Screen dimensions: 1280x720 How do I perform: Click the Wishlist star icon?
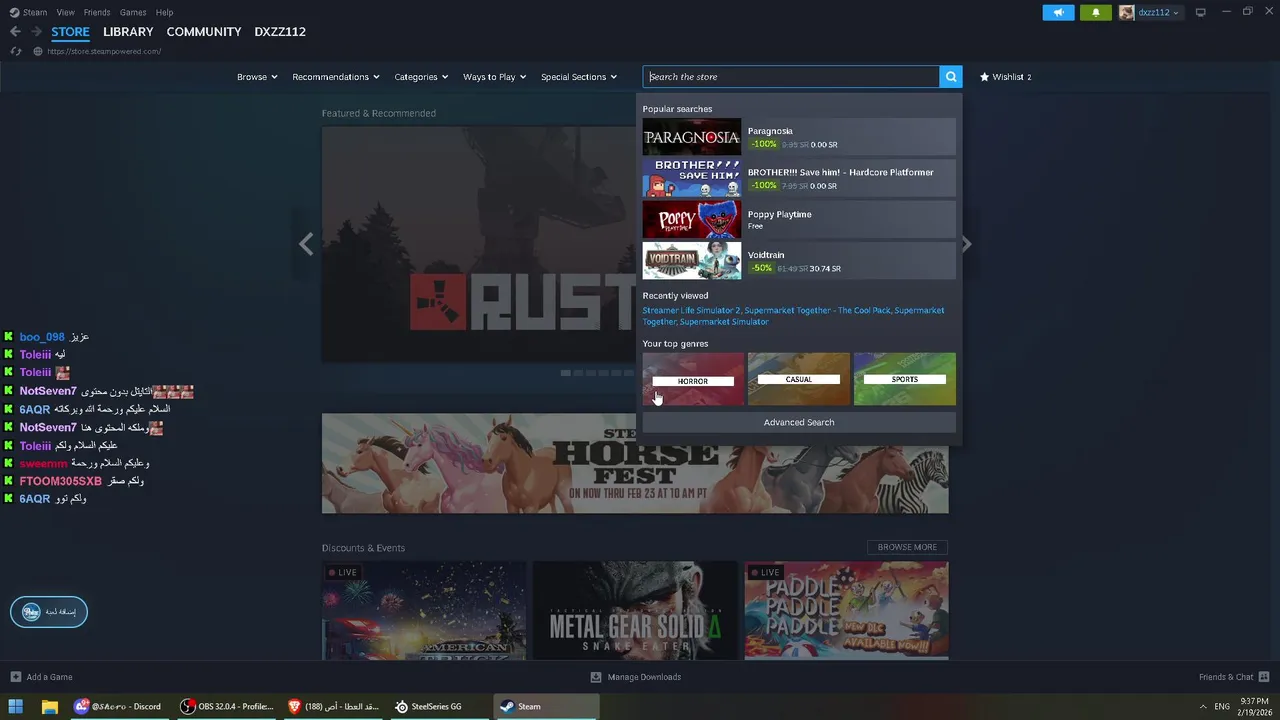point(984,77)
